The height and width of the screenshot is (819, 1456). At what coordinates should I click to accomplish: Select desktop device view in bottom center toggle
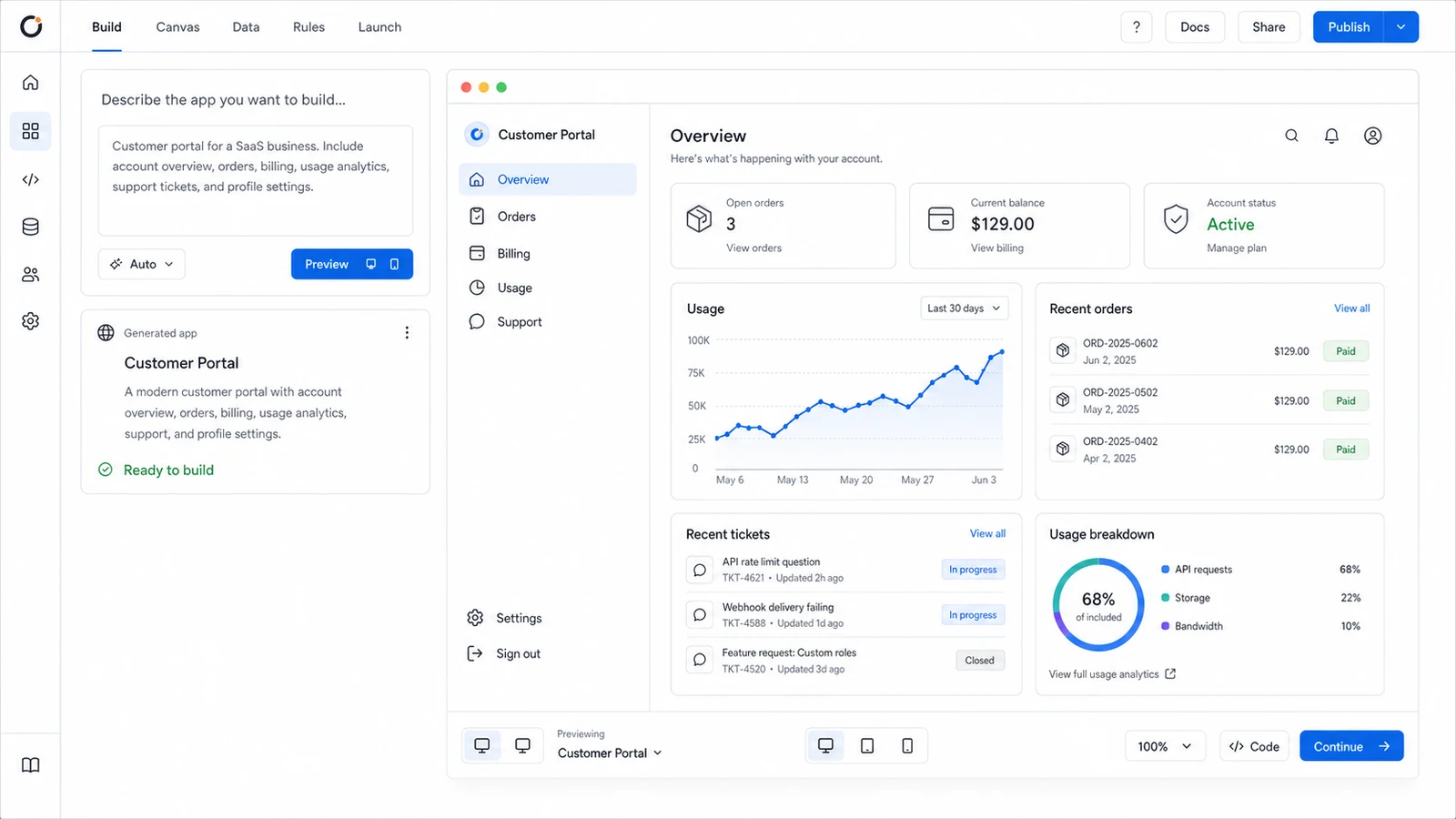pyautogui.click(x=825, y=746)
